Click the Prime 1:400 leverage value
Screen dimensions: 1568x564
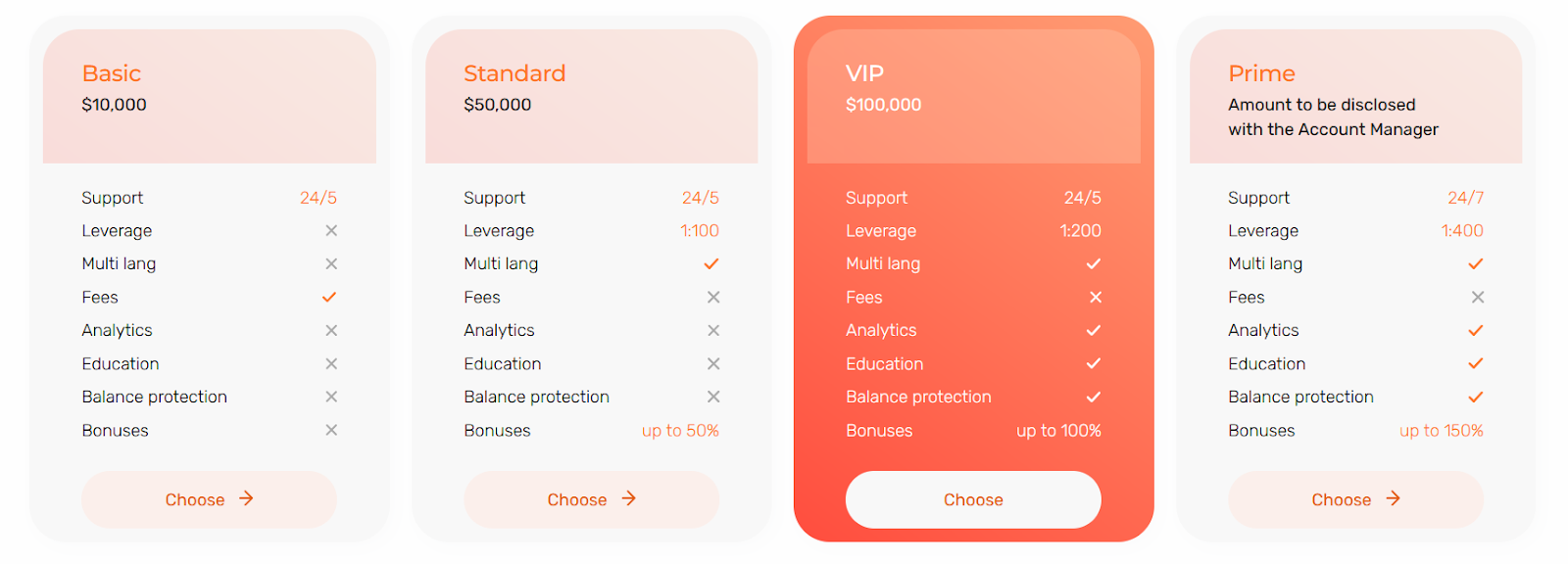(x=1462, y=230)
